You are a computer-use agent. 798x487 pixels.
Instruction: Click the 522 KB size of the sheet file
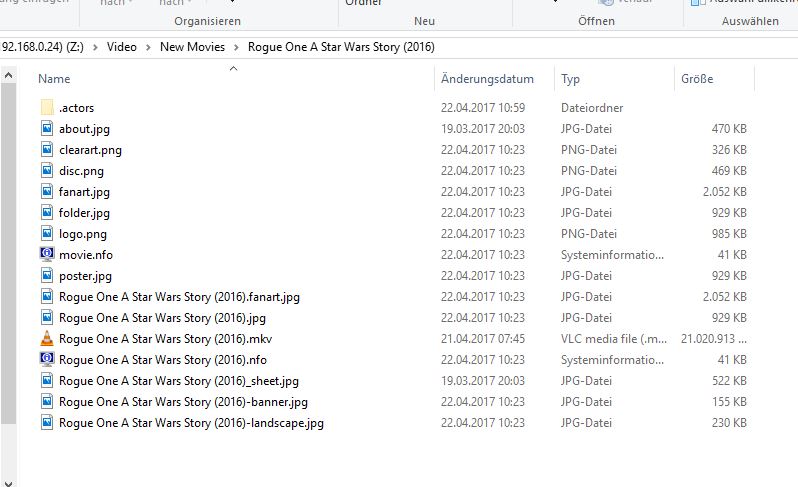point(729,381)
